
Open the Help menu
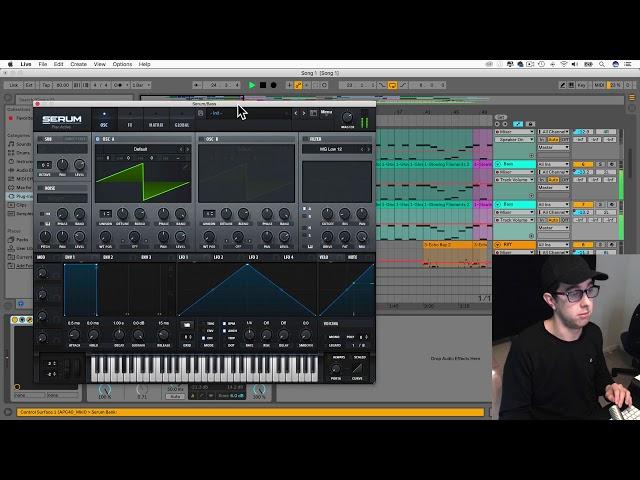coord(144,64)
